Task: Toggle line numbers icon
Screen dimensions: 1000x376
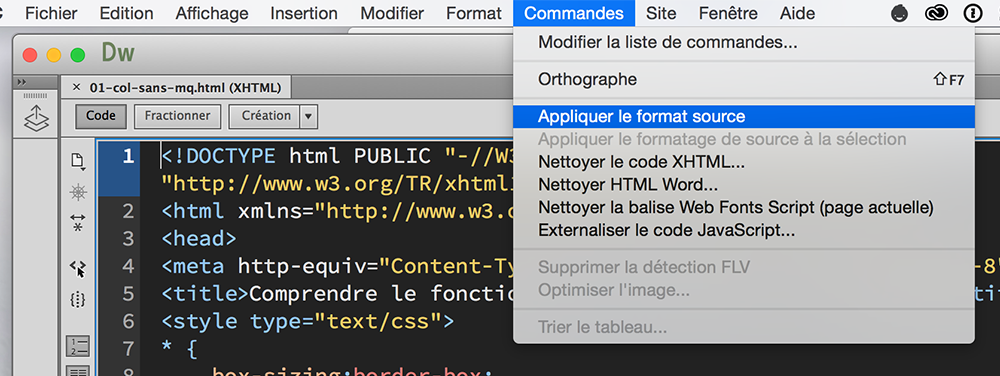Action: point(78,347)
